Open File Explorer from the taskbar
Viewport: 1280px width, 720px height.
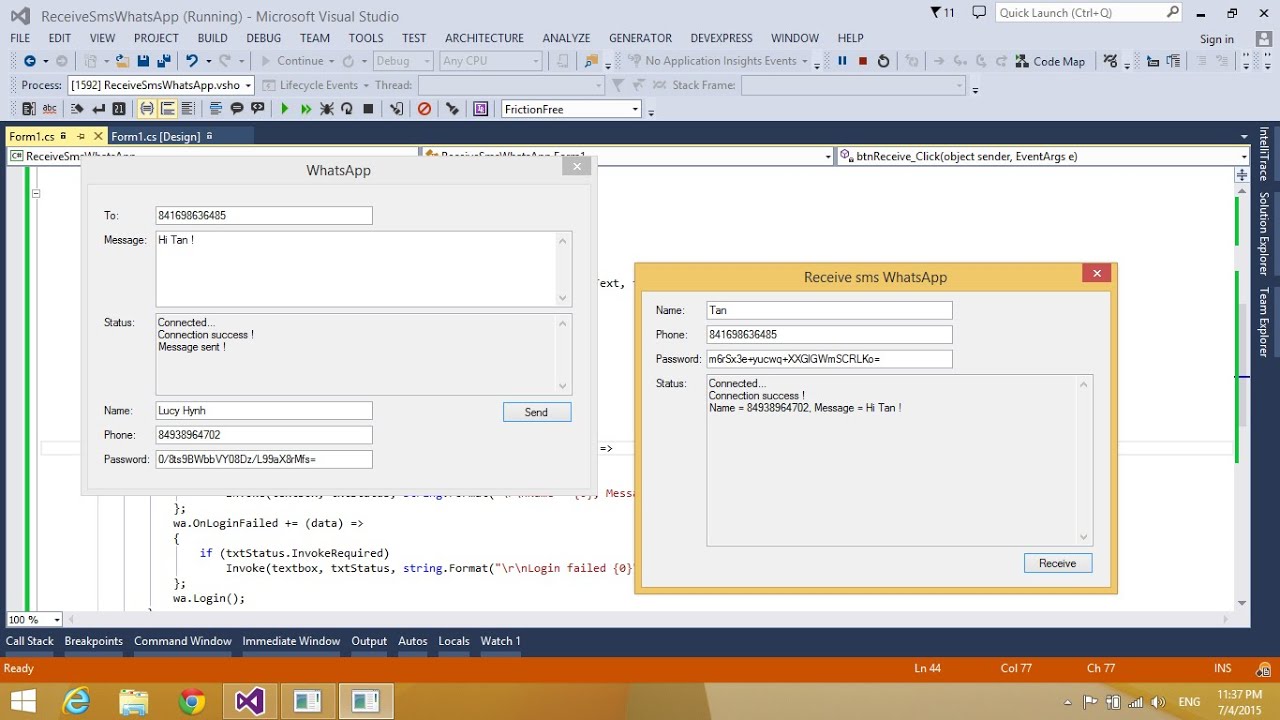point(134,702)
